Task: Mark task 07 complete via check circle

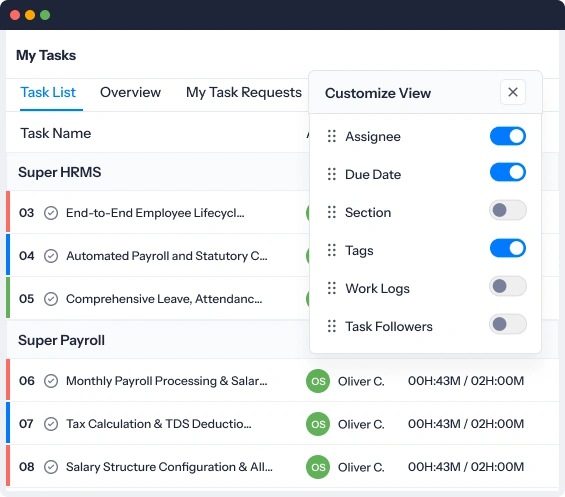Action: click(x=51, y=424)
